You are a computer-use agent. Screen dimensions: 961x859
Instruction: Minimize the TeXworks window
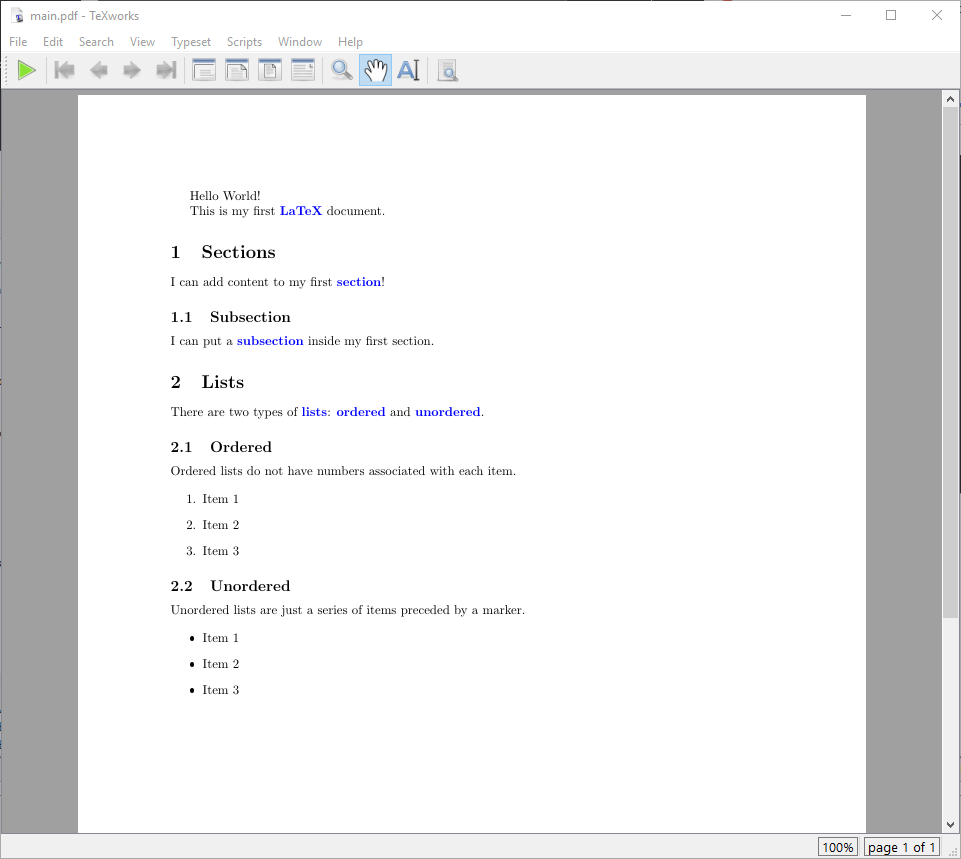click(846, 15)
